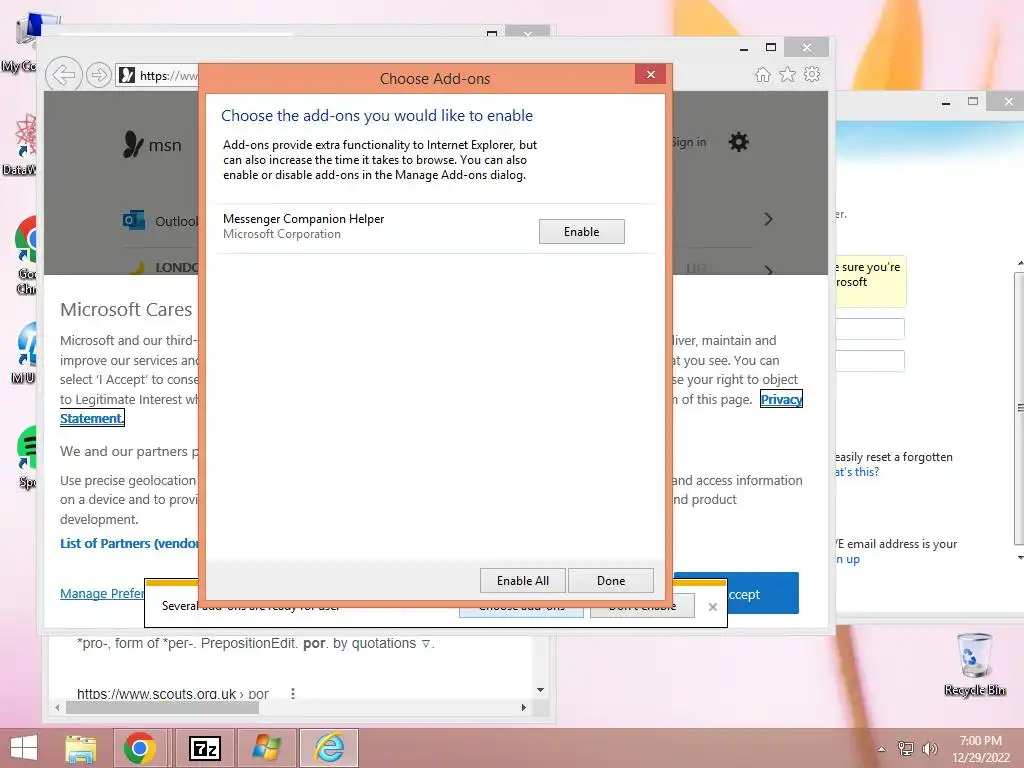
Task: Click the msn butterfly logo
Action: pos(133,144)
